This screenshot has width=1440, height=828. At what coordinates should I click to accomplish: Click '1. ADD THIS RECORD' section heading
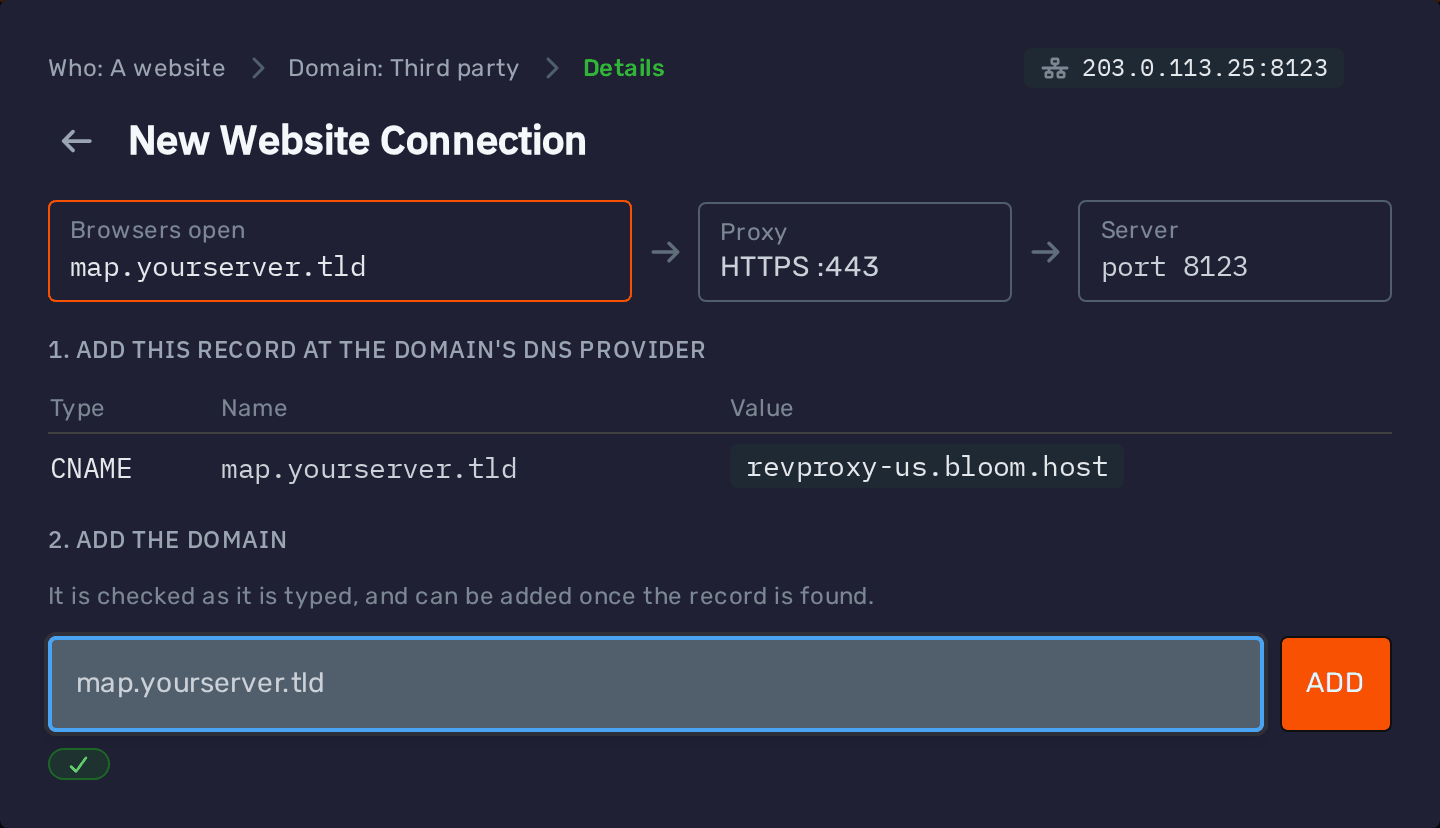377,350
